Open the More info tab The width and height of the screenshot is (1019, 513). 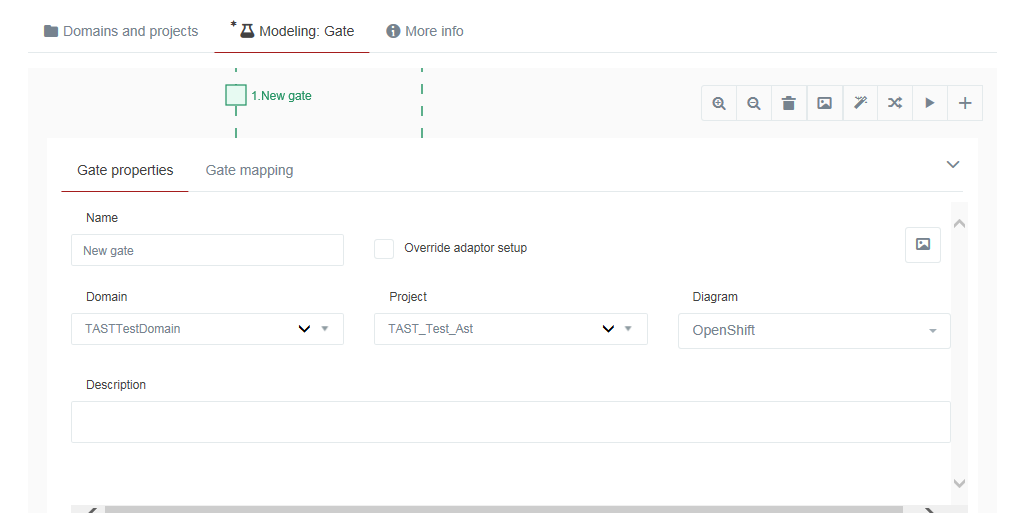425,31
